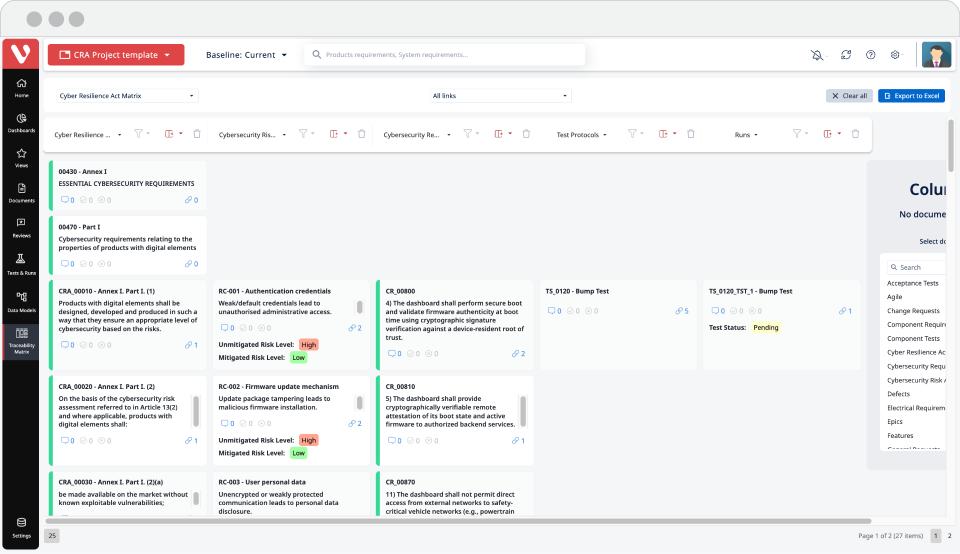Screen dimensions: 960x554
Task: Open red field-display menu for Runs column
Action: 831,133
